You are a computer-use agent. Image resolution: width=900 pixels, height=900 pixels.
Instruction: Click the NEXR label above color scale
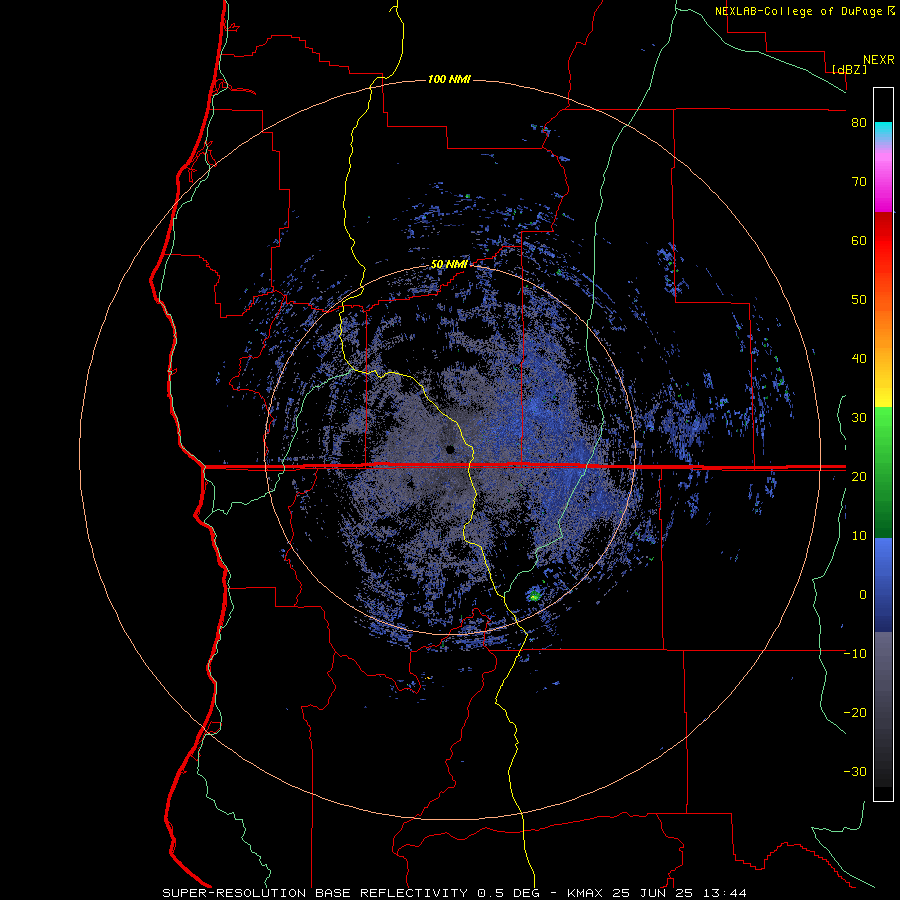tap(879, 60)
